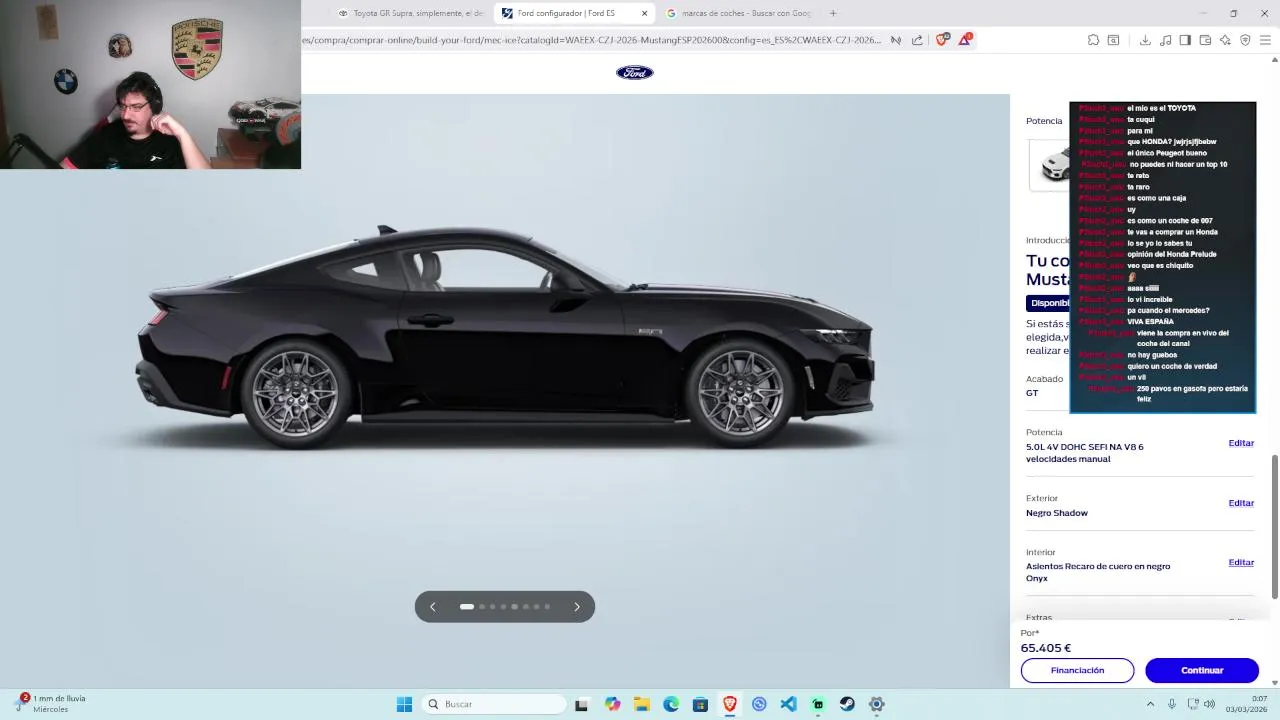The image size is (1280, 720).
Task: Open Steam from the taskbar
Action: click(847, 704)
